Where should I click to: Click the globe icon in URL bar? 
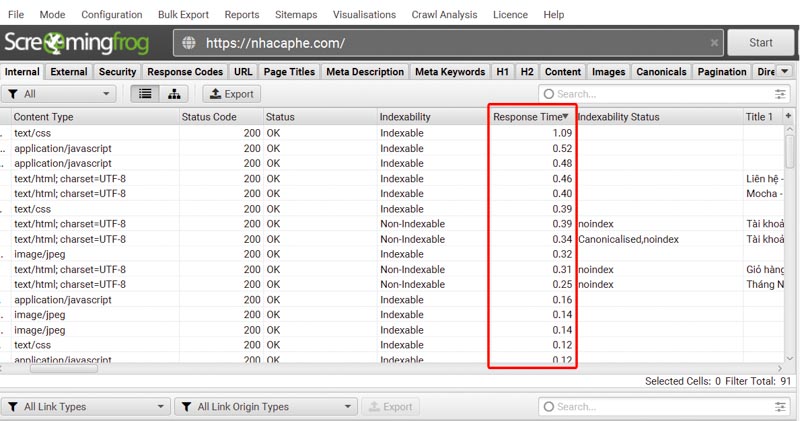click(189, 43)
